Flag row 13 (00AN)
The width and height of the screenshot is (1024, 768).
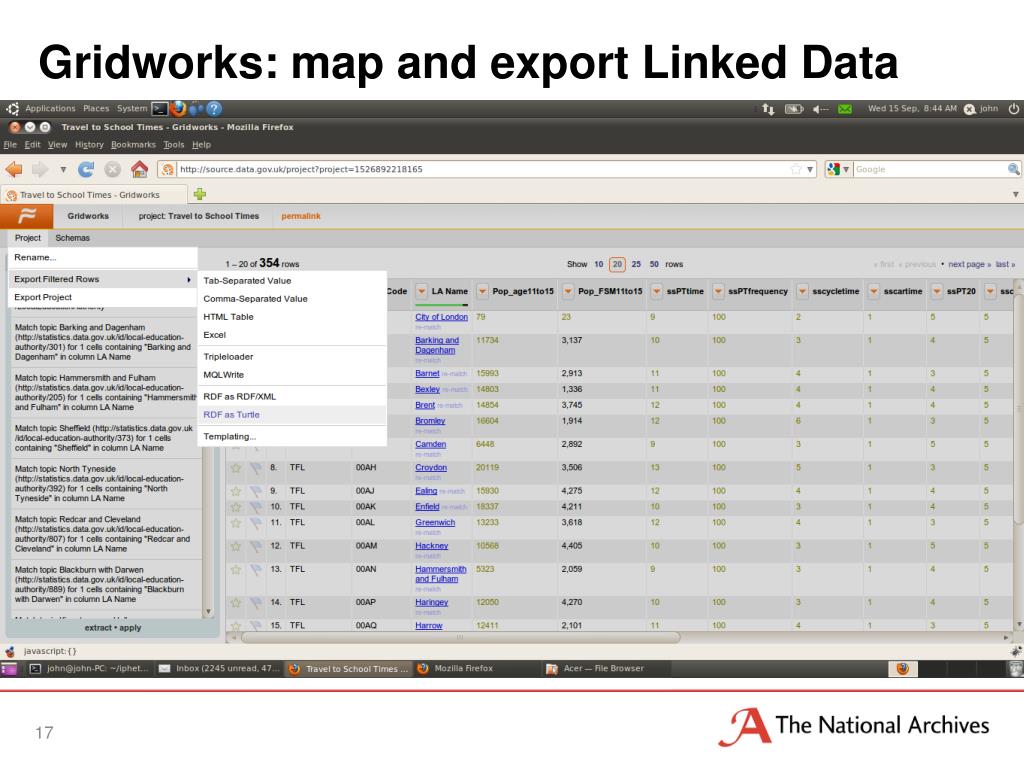[256, 569]
